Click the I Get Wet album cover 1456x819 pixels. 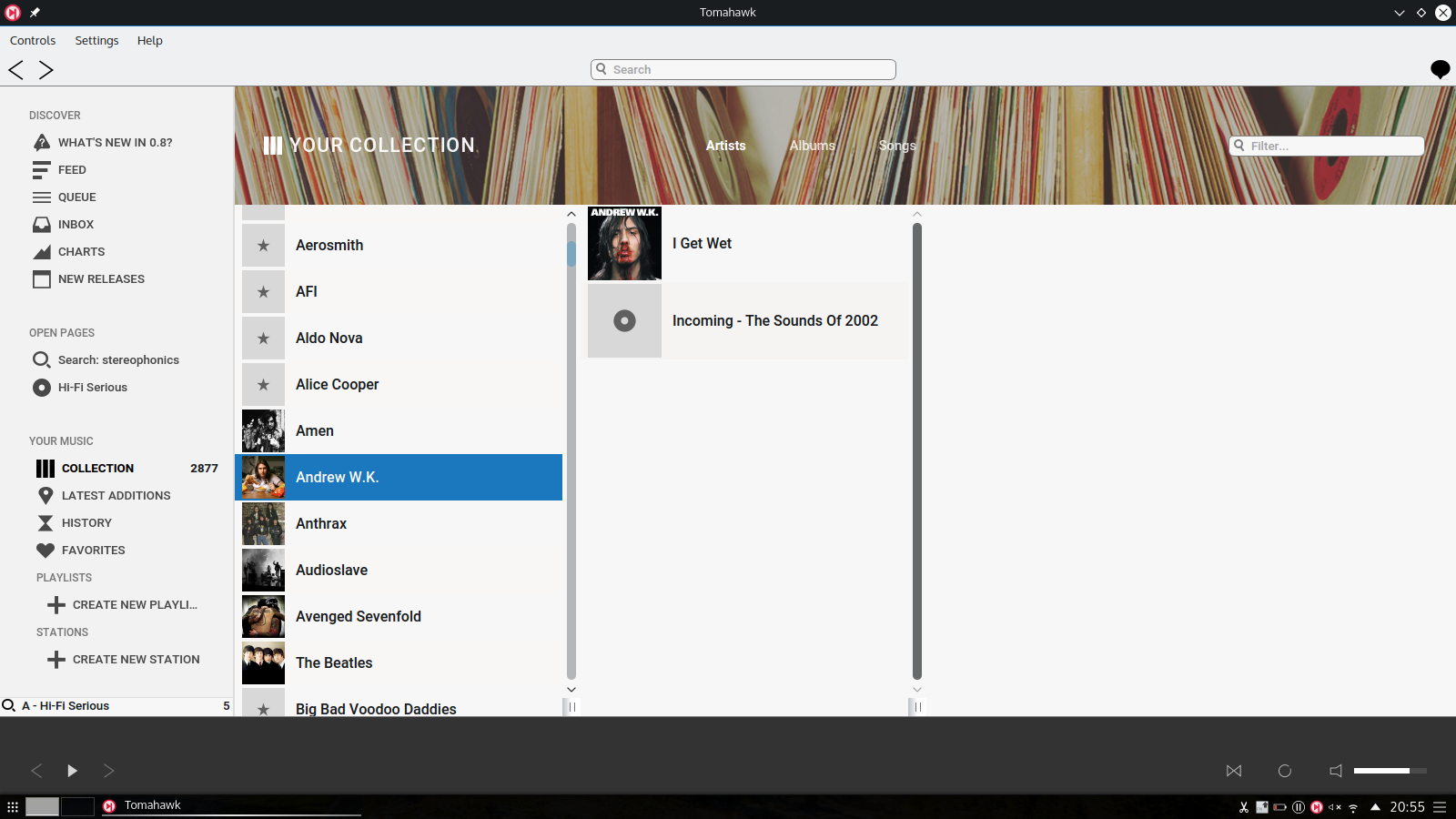pyautogui.click(x=624, y=243)
